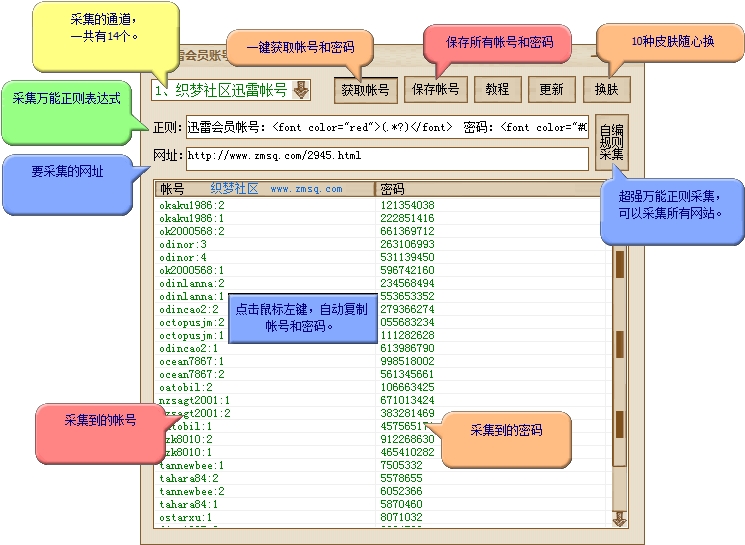Select account row odinor:3
The width and height of the screenshot is (745, 545).
coord(183,244)
